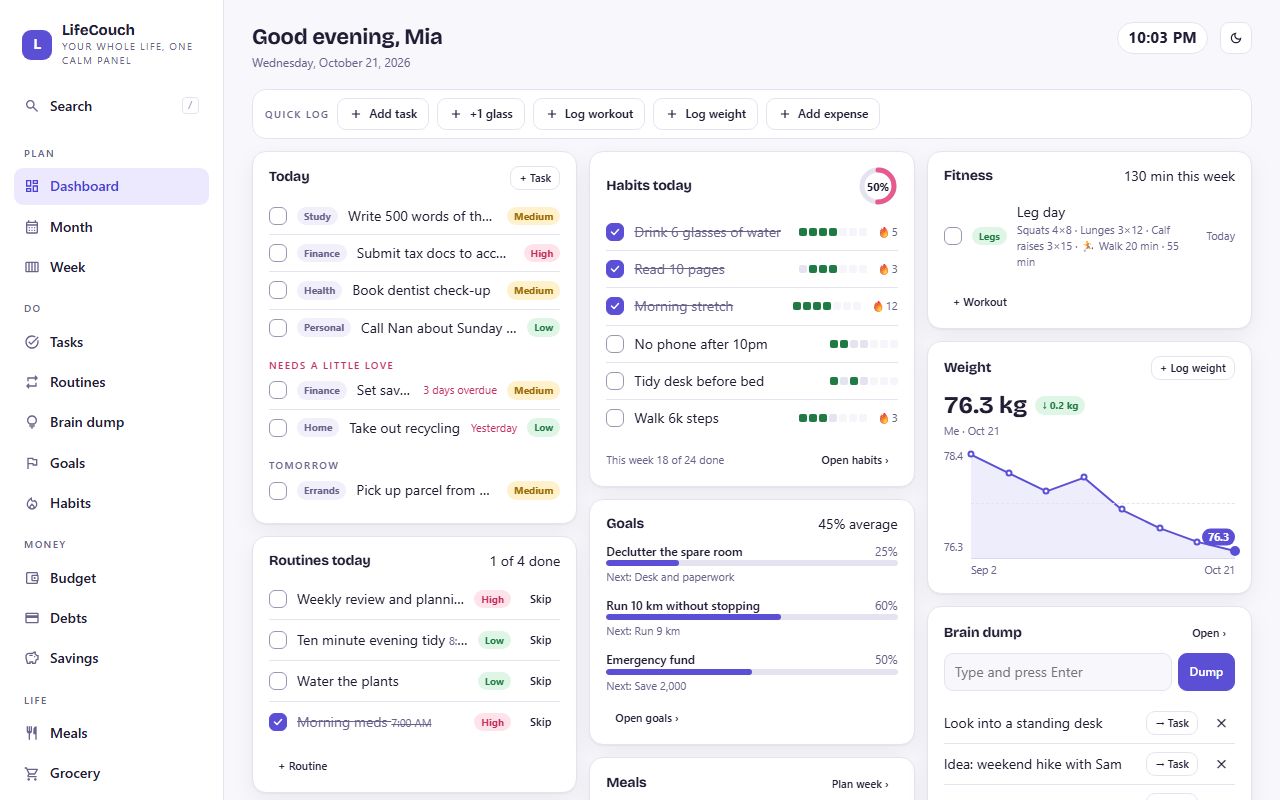The width and height of the screenshot is (1280, 800).
Task: Log a glass of water with '+1 glass'
Action: (481, 114)
